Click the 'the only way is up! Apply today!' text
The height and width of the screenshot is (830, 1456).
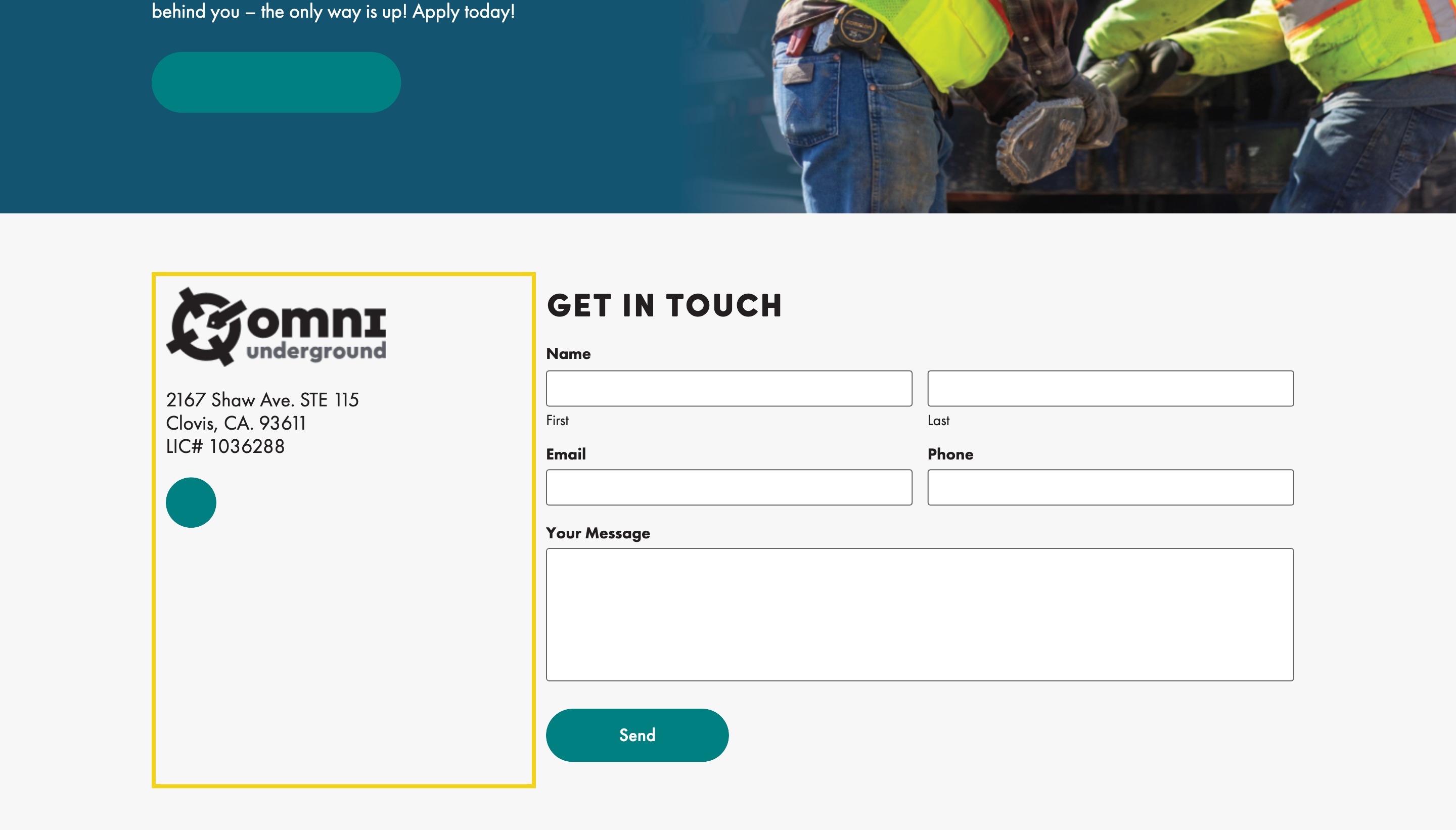pyautogui.click(x=388, y=12)
